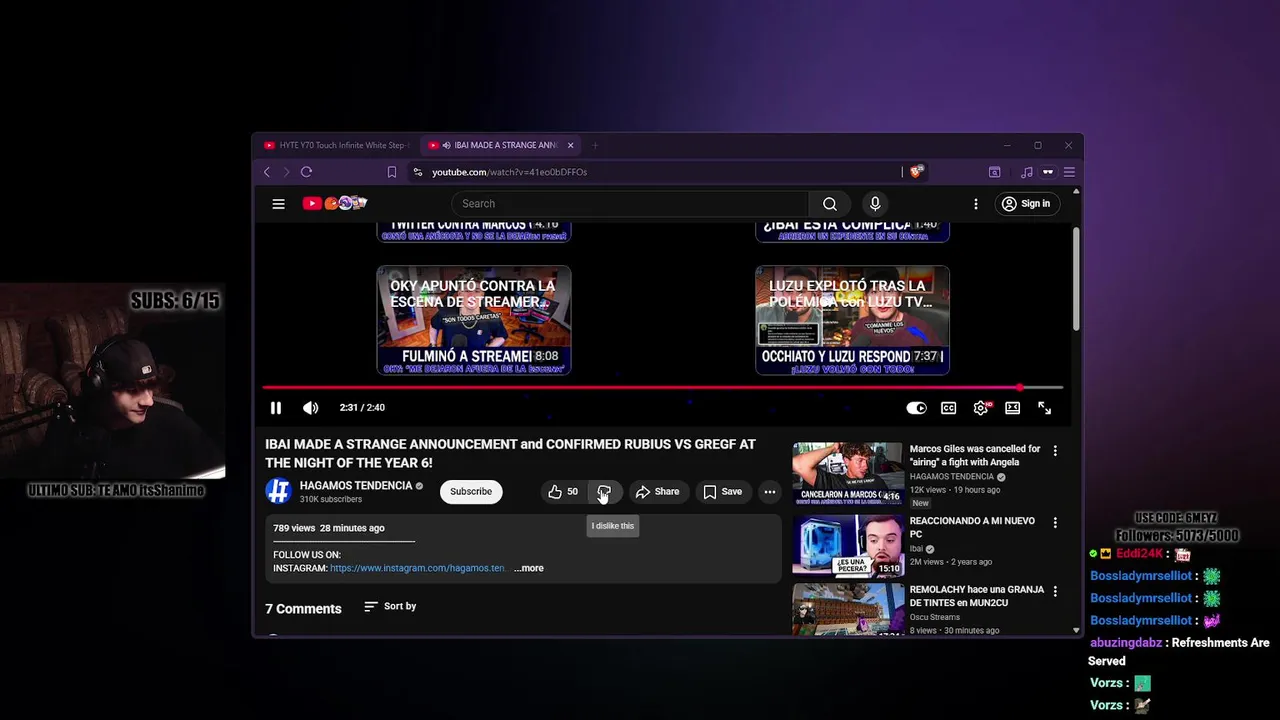
Task: Dislike the video thumbs down button
Action: (604, 492)
